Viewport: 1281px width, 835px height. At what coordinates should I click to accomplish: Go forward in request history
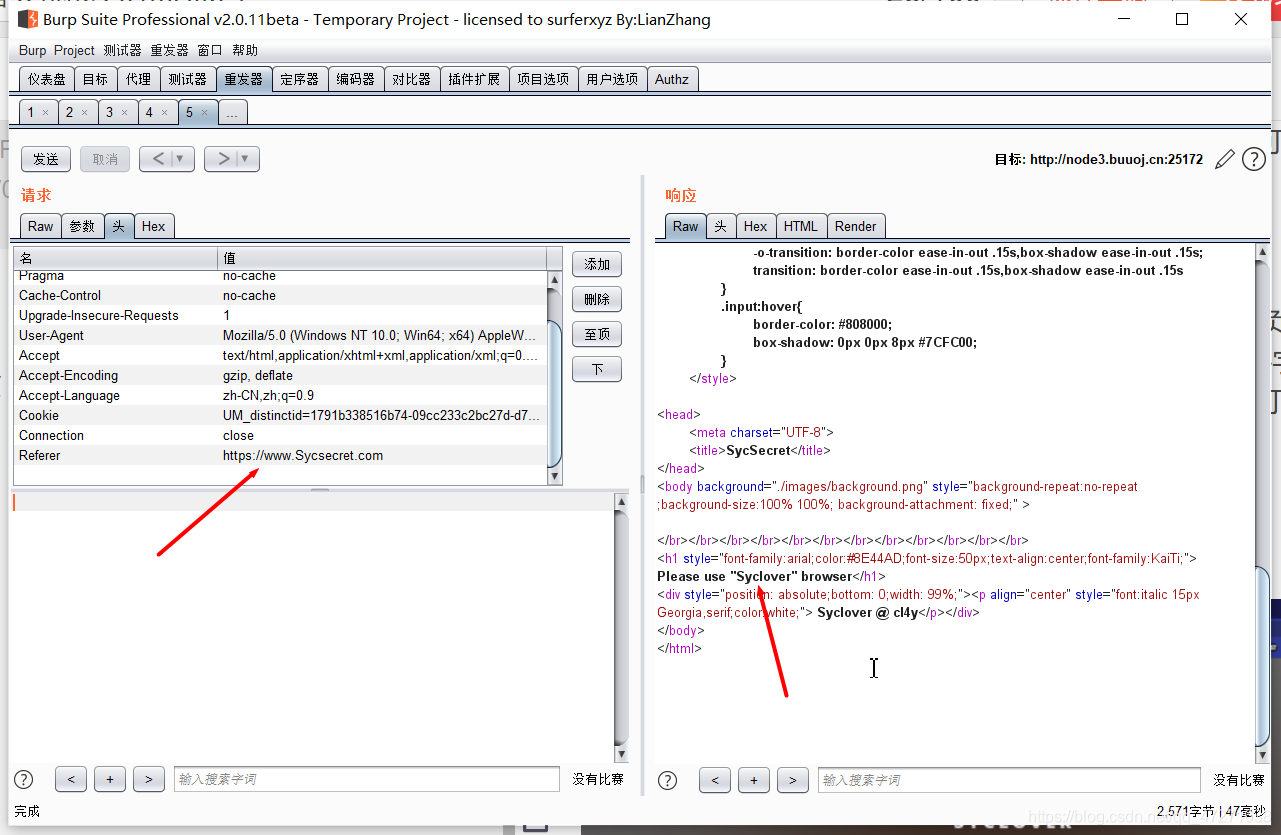[223, 159]
